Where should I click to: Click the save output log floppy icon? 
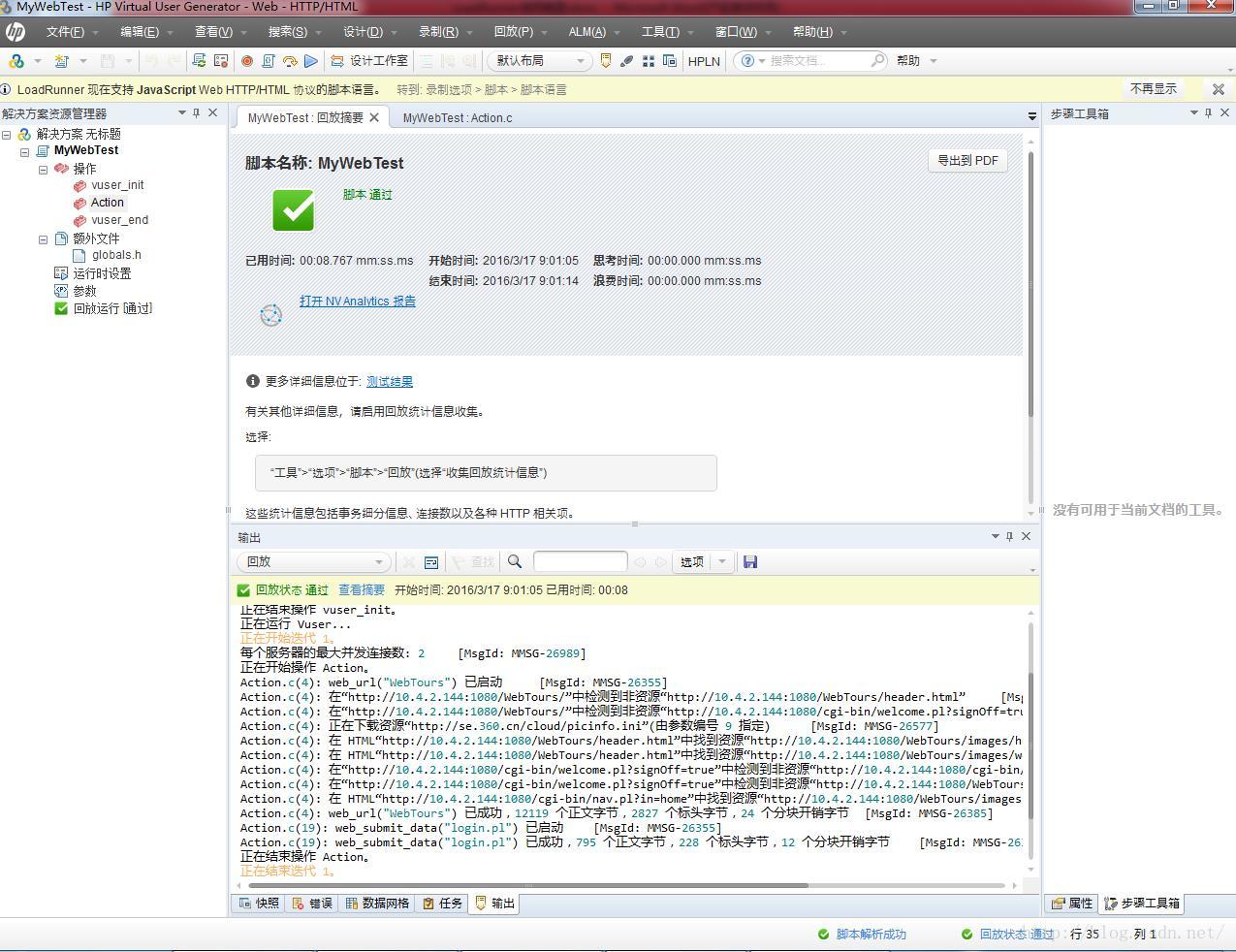coord(750,562)
